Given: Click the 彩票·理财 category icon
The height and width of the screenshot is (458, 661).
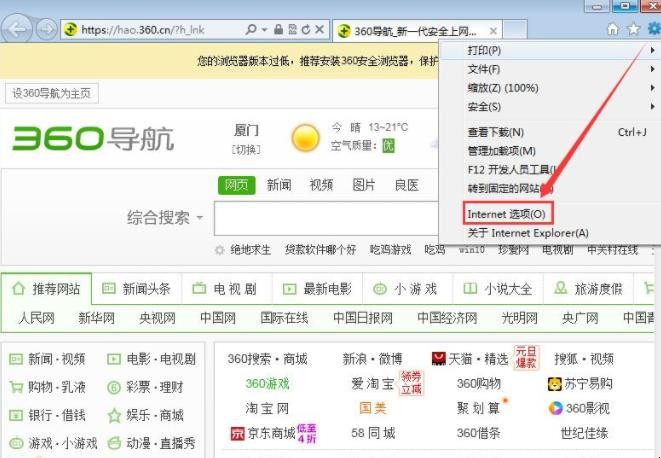Looking at the screenshot, I should pyautogui.click(x=114, y=387).
